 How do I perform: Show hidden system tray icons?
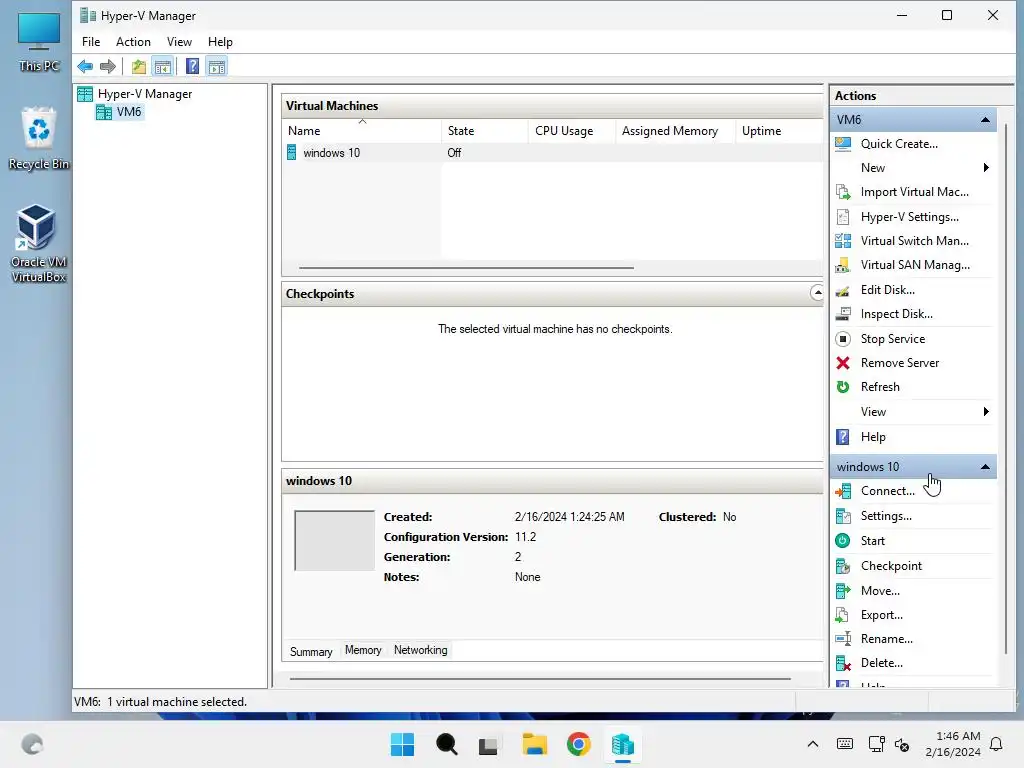click(812, 744)
